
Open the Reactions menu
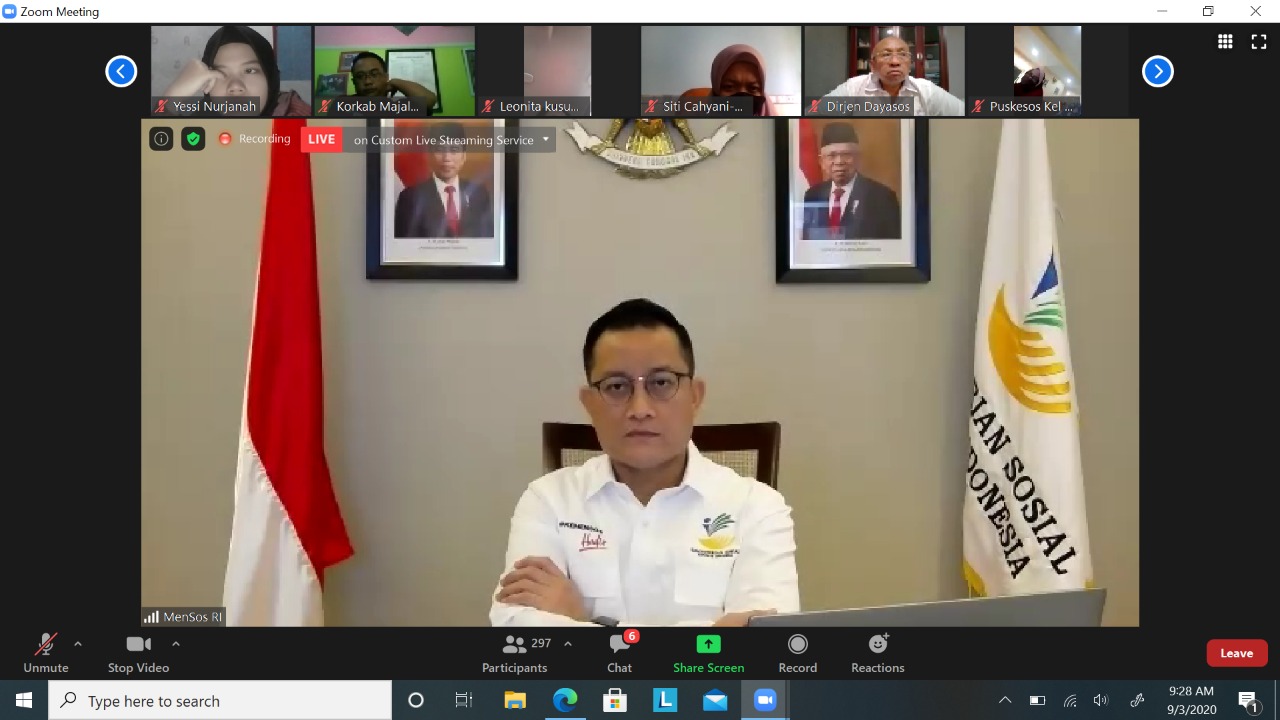coord(877,650)
